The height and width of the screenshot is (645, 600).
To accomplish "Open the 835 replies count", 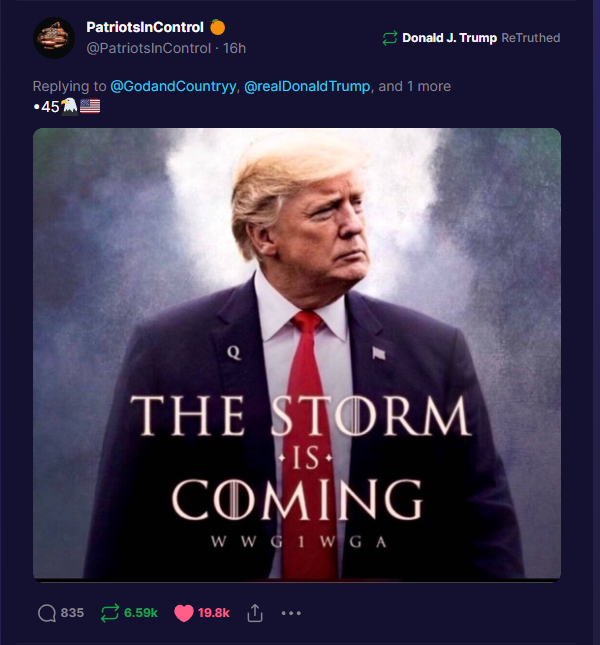I will tap(72, 613).
